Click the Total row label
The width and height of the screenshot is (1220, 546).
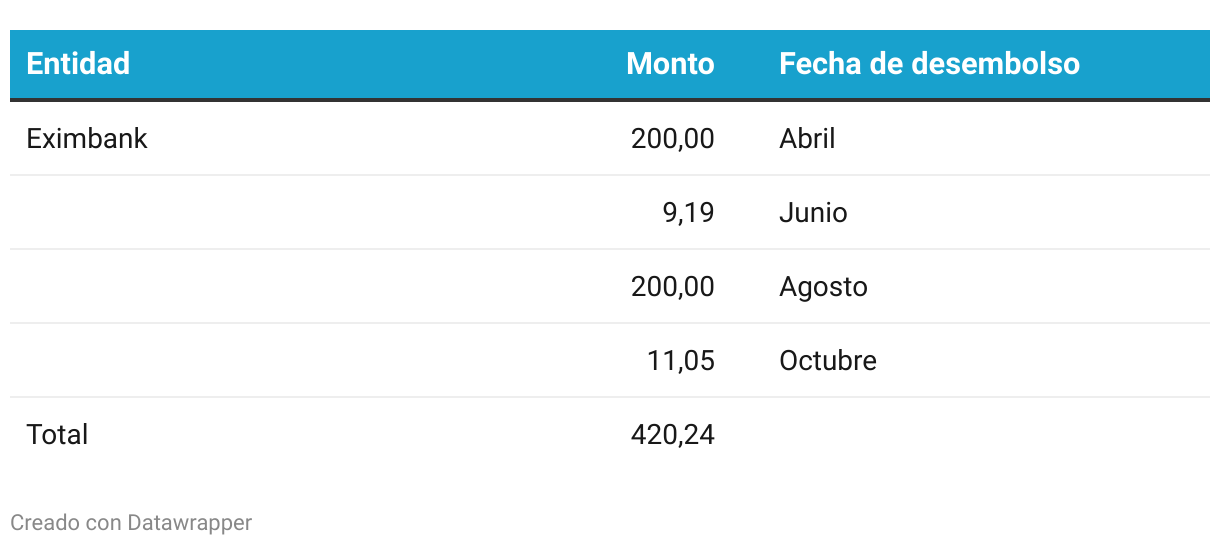click(57, 435)
